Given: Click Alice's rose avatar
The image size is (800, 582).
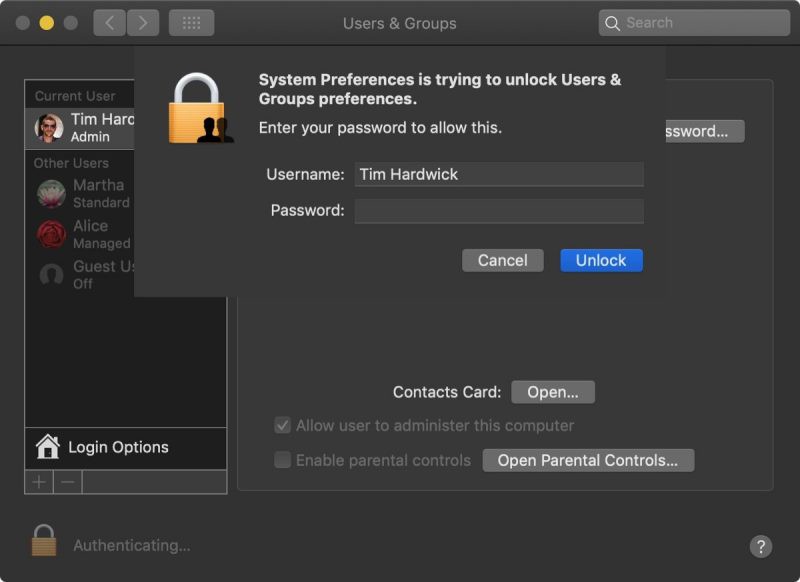Looking at the screenshot, I should click(x=51, y=232).
